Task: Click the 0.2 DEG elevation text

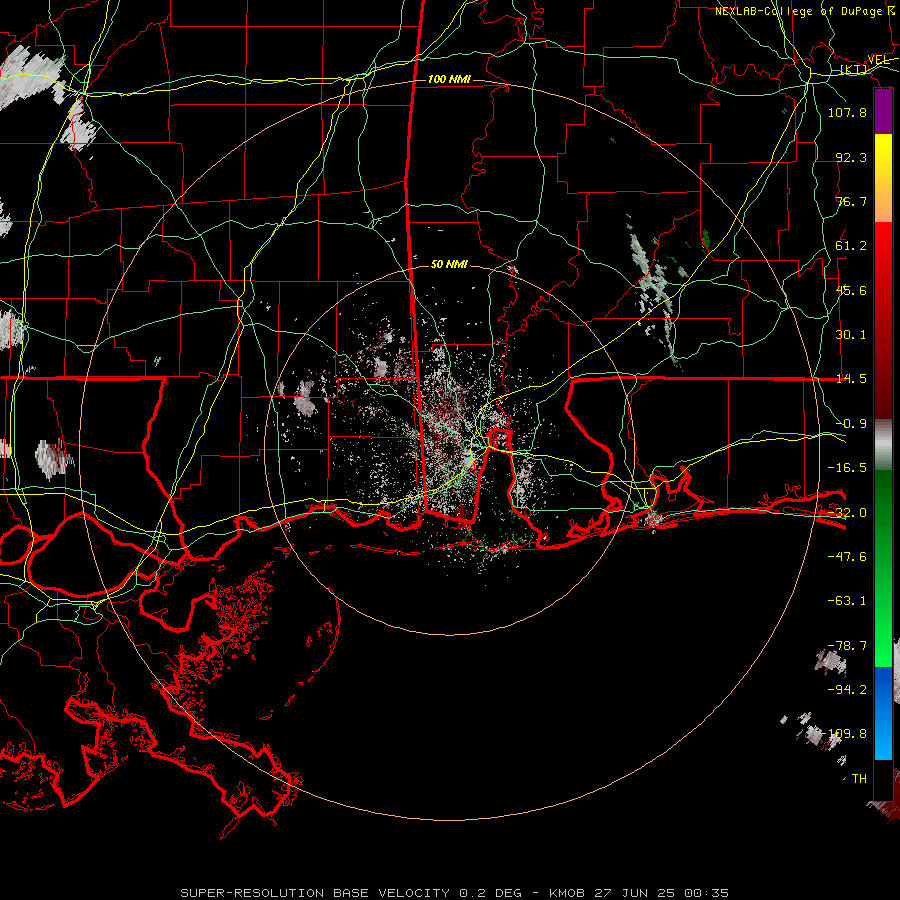Action: (490, 893)
